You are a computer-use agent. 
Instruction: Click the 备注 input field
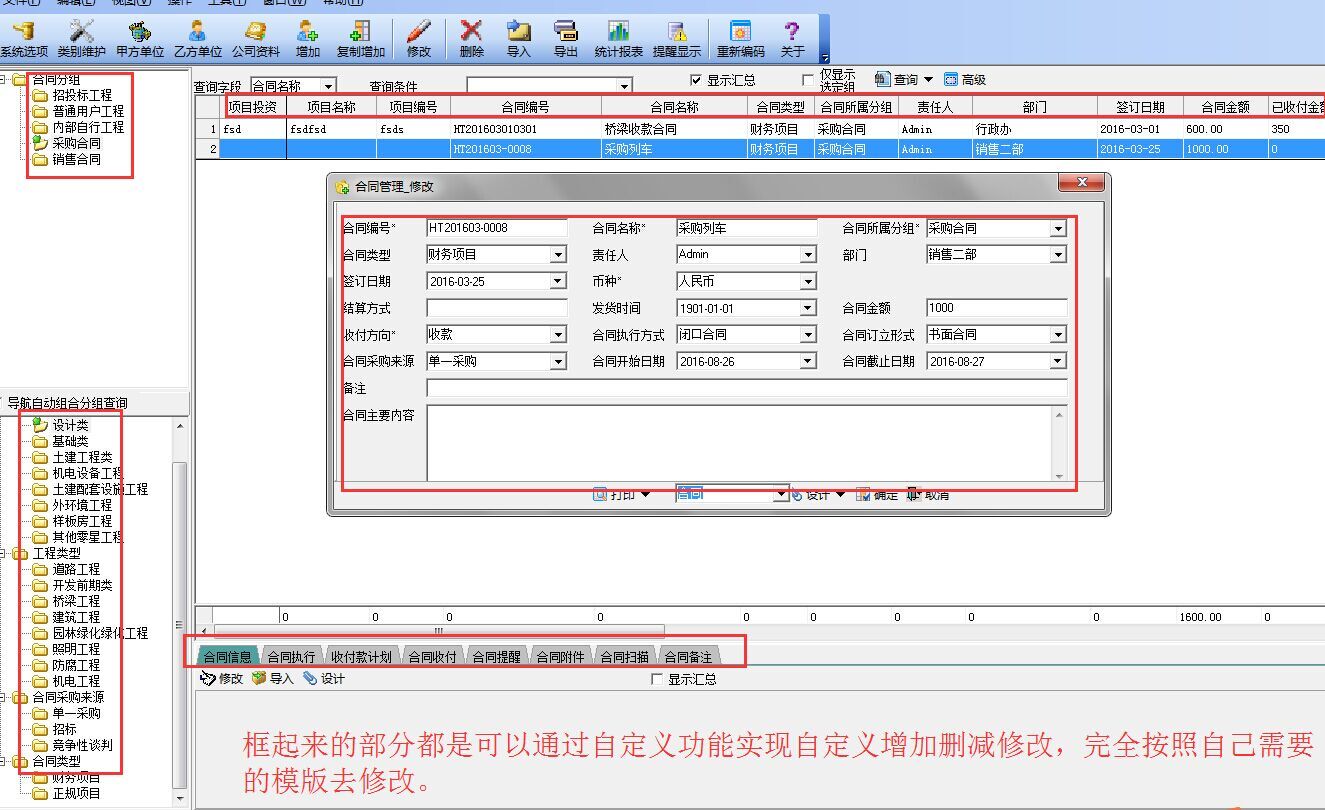click(746, 388)
